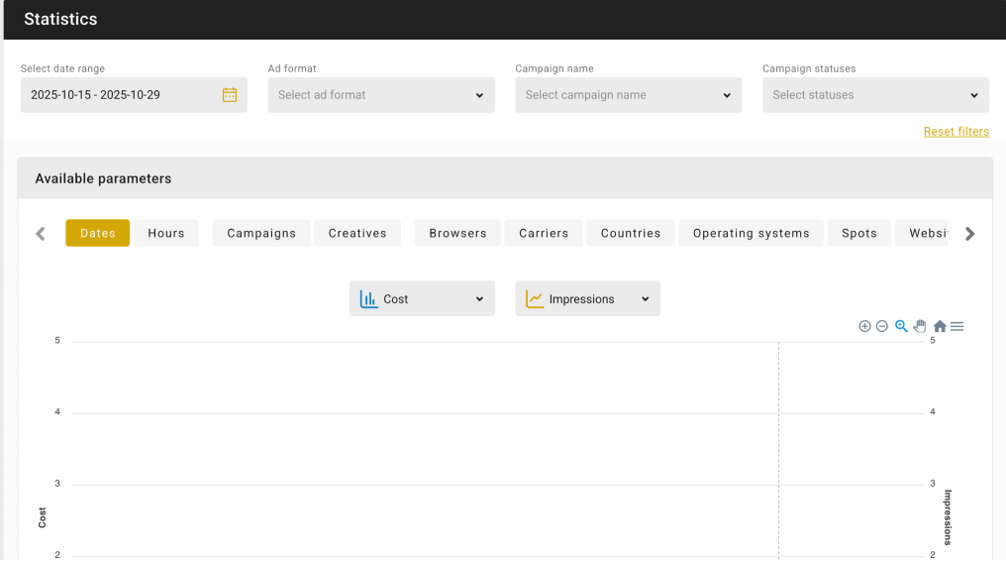Change the Impressions metric dropdown
The image size is (1006, 562).
(x=587, y=299)
